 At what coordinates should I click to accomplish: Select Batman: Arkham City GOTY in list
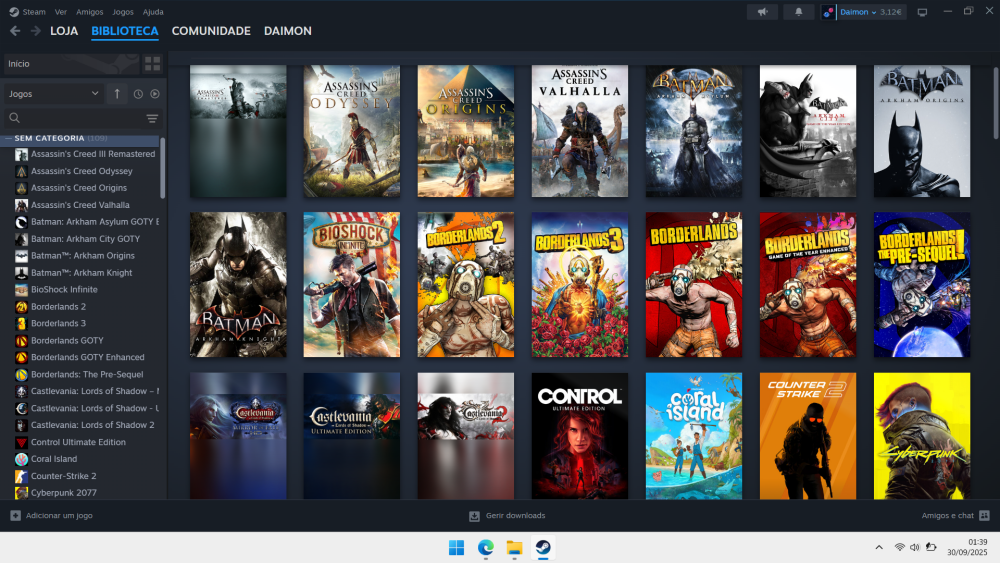point(87,238)
